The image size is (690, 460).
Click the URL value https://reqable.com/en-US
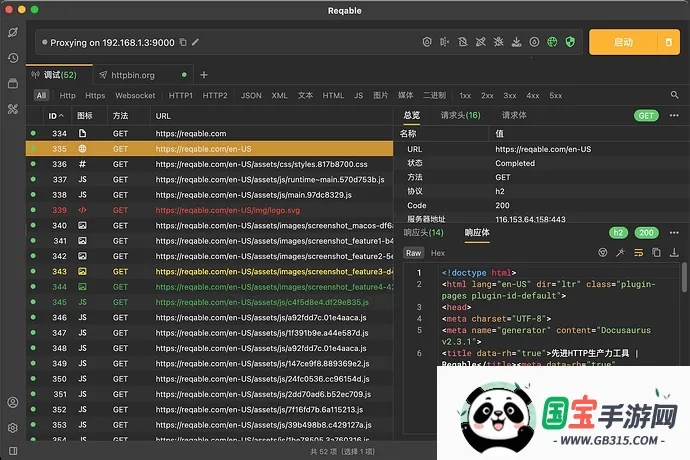click(x=543, y=149)
